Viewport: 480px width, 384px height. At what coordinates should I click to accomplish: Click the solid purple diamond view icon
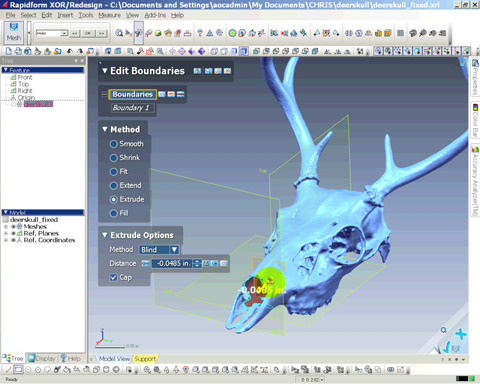(x=201, y=51)
